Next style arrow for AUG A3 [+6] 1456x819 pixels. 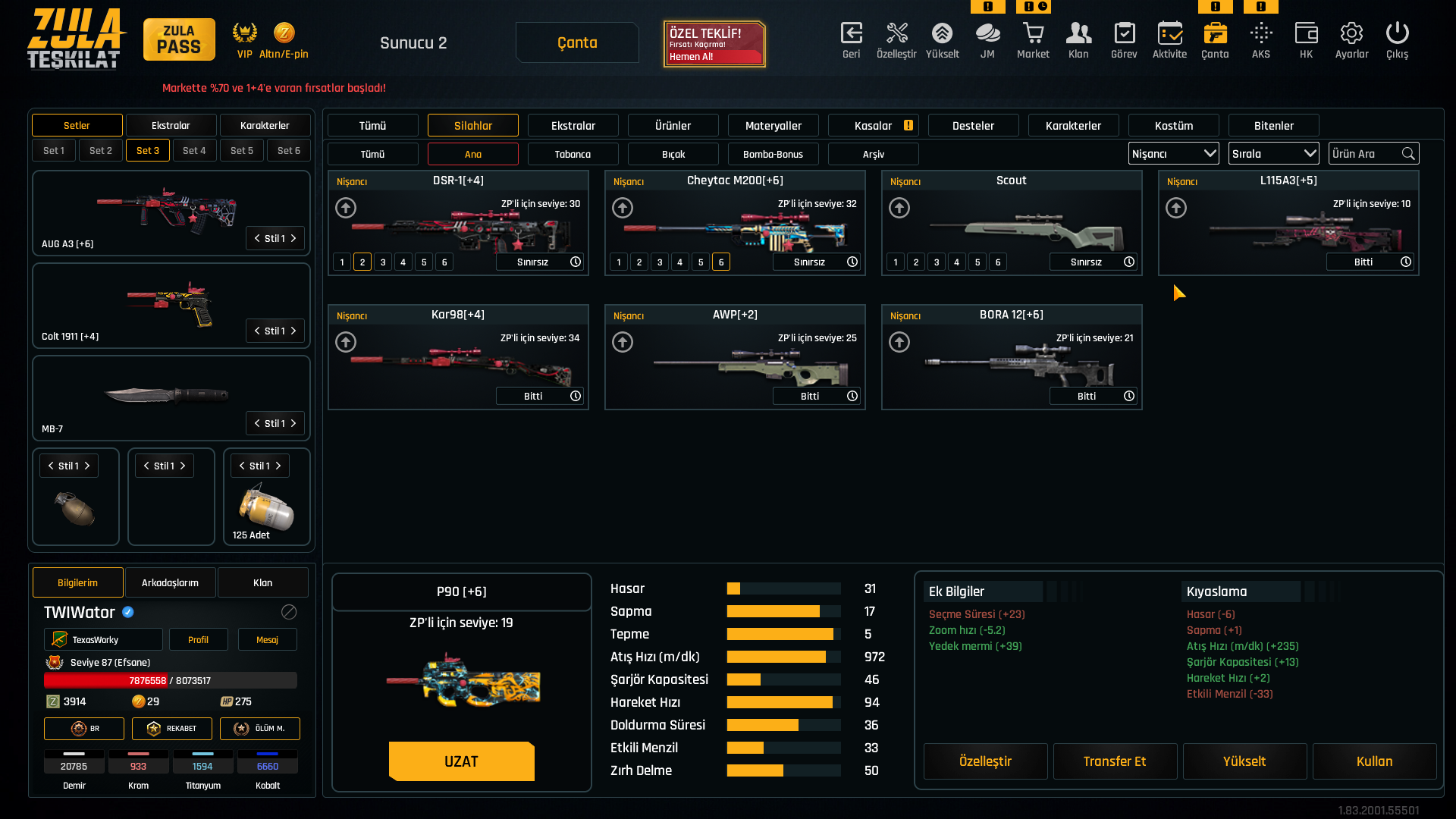coord(293,238)
